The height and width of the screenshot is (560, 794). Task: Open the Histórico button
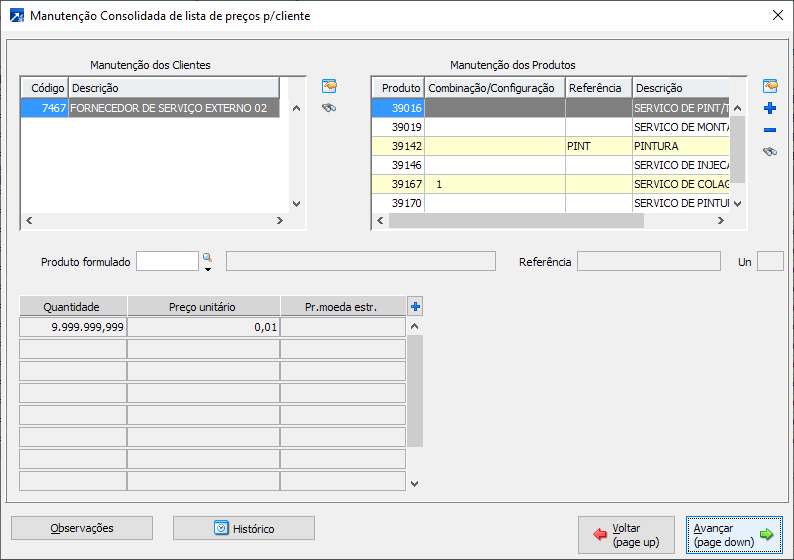[244, 528]
